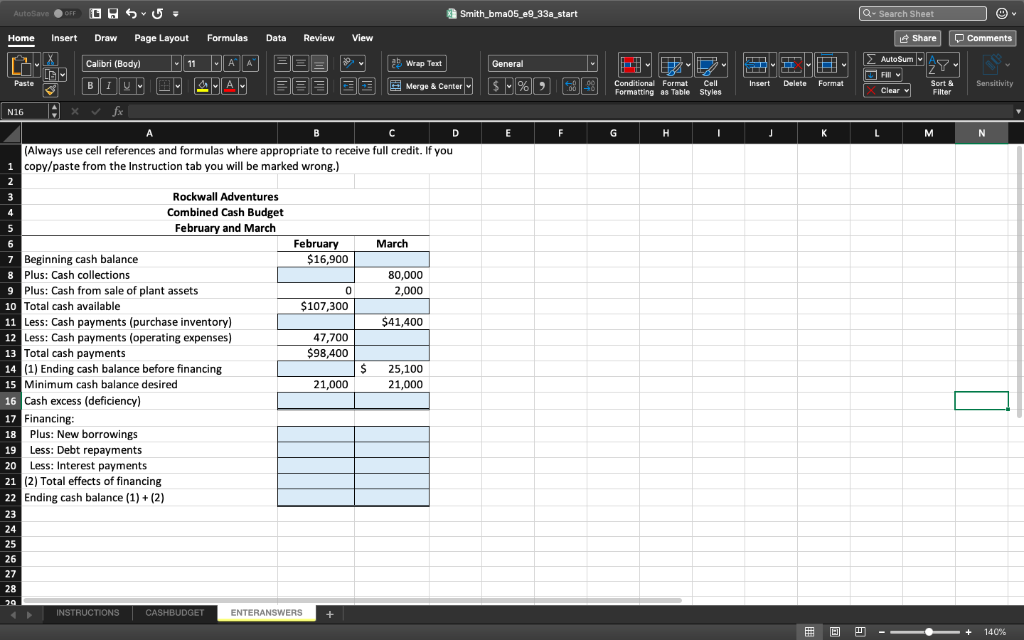Add a new sheet with plus button
The width and height of the screenshot is (1024, 640).
click(x=330, y=614)
